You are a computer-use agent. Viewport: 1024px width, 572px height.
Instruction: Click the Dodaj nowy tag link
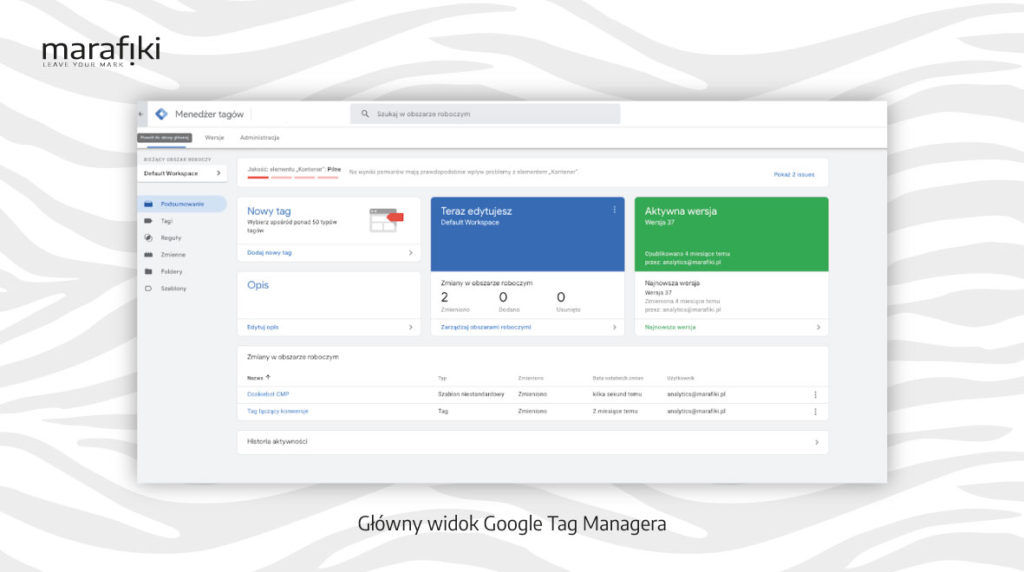(269, 253)
